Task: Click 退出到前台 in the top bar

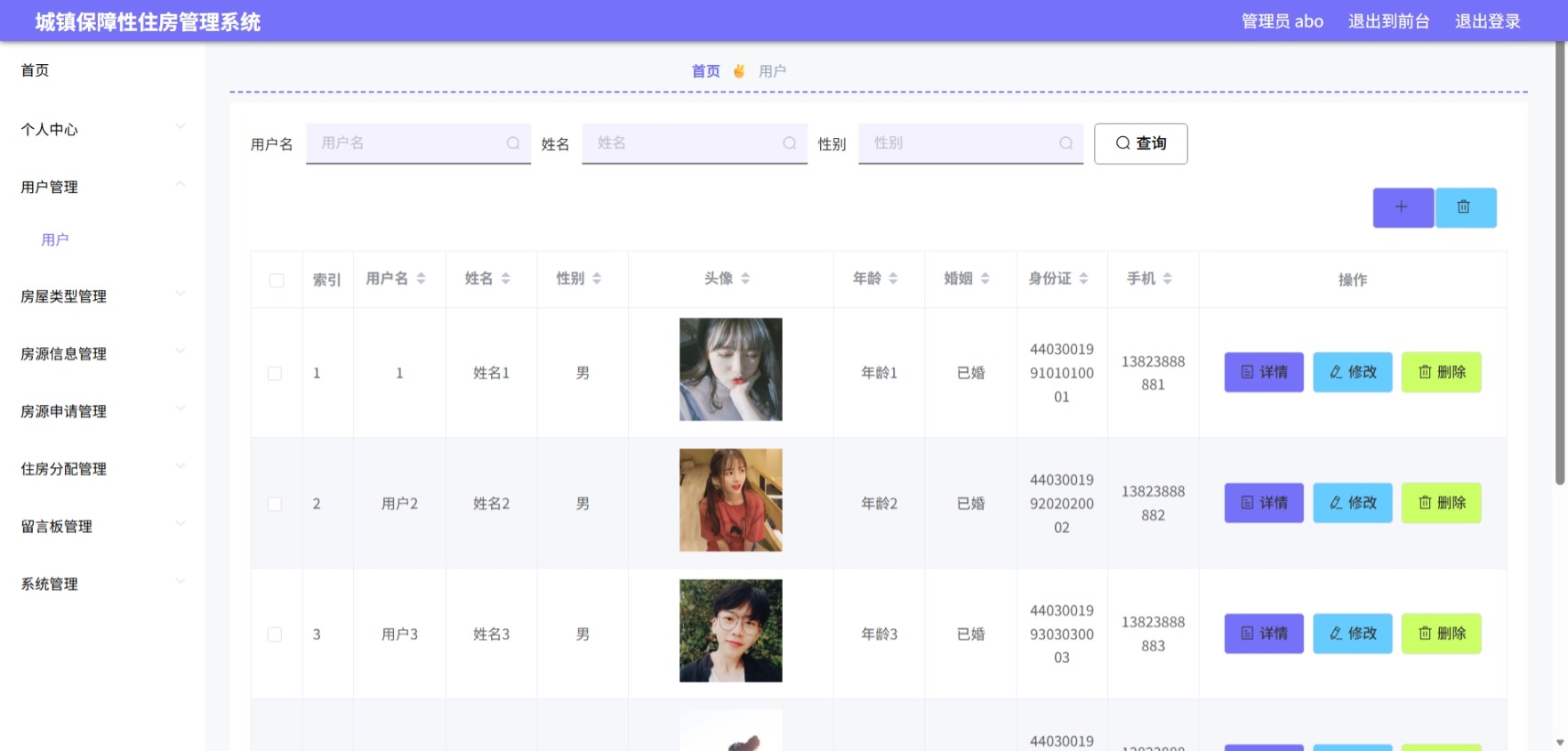Action: pos(1388,21)
